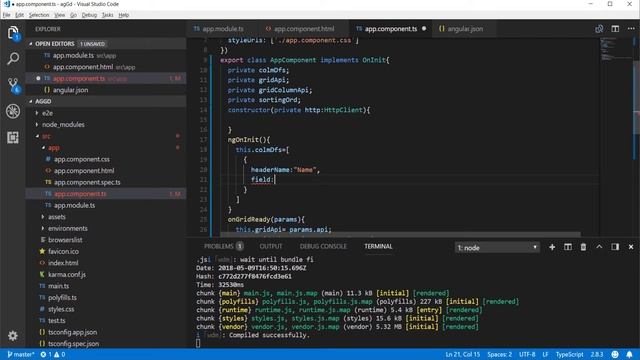This screenshot has height=360, width=640.
Task: Open the Search view in activity bar
Action: pyautogui.click(x=13, y=59)
